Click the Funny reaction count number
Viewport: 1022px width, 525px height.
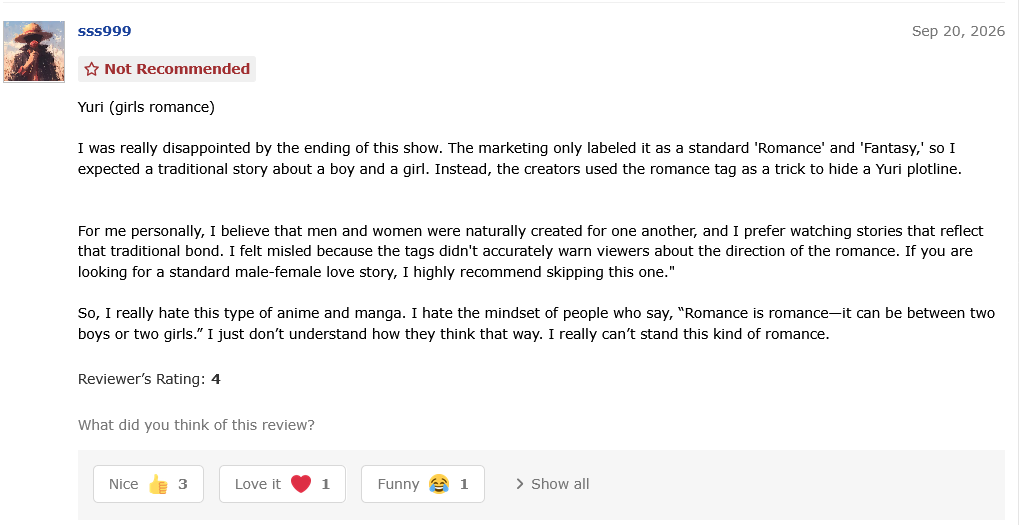[464, 484]
